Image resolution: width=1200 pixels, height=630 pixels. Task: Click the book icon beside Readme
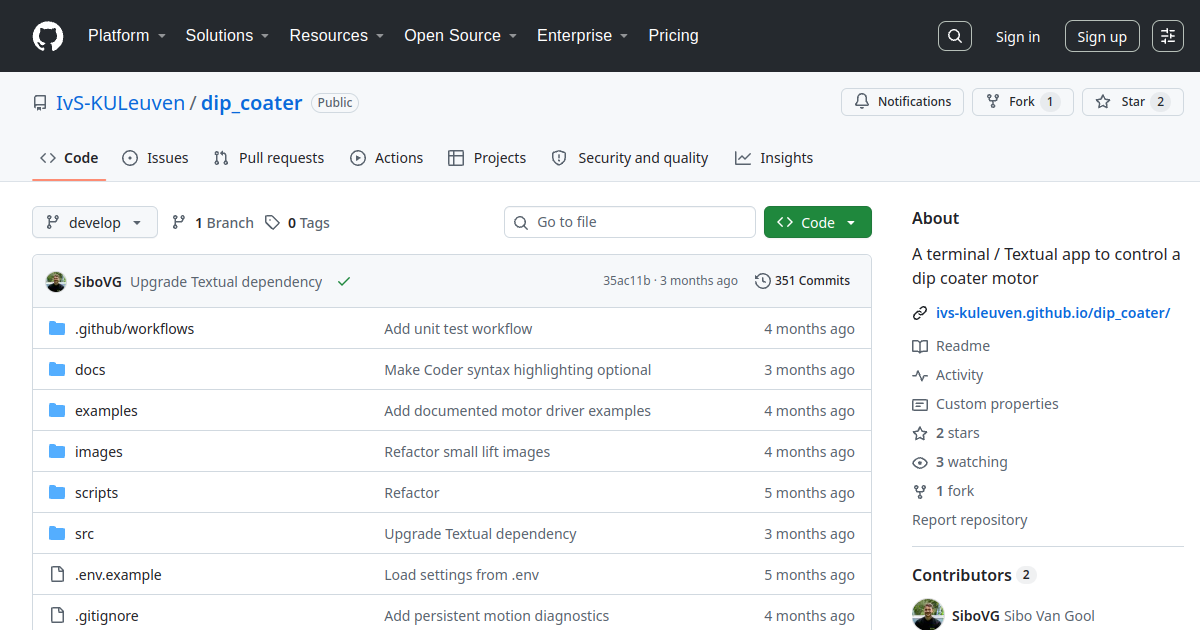coord(920,346)
